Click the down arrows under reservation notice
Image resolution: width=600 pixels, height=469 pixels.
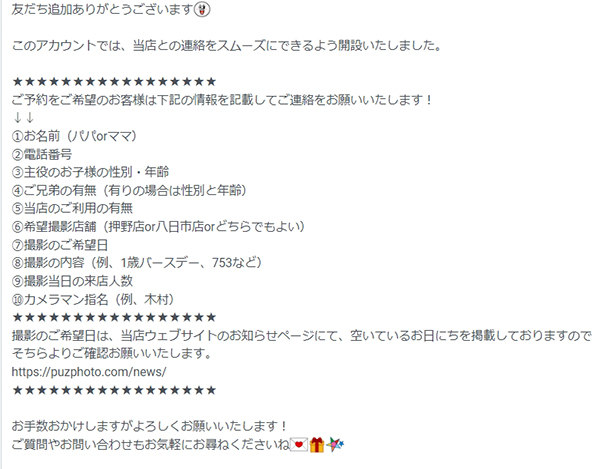pos(23,118)
